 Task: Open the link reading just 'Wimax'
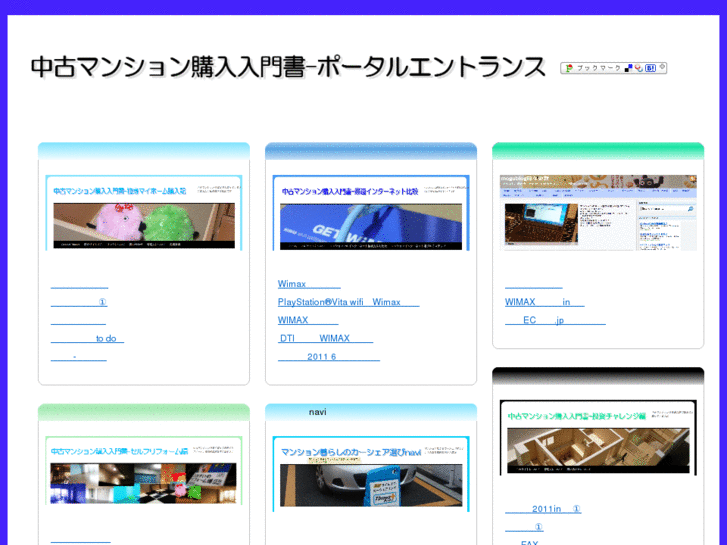[x=309, y=284]
